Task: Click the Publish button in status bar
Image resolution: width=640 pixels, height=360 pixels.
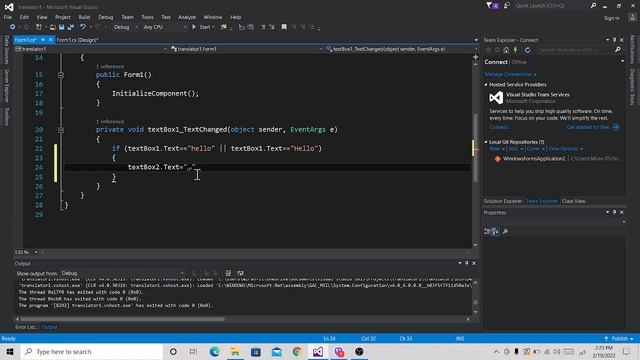Action: (x=619, y=339)
